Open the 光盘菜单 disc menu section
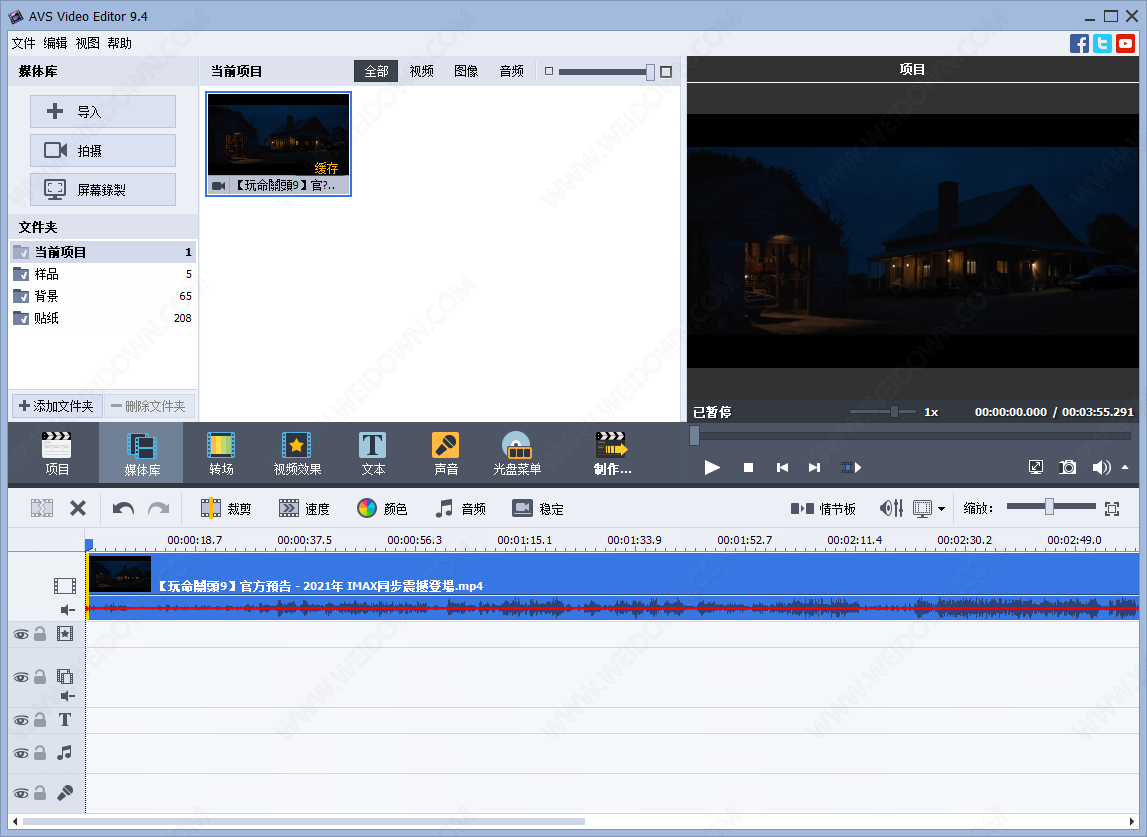 point(516,453)
